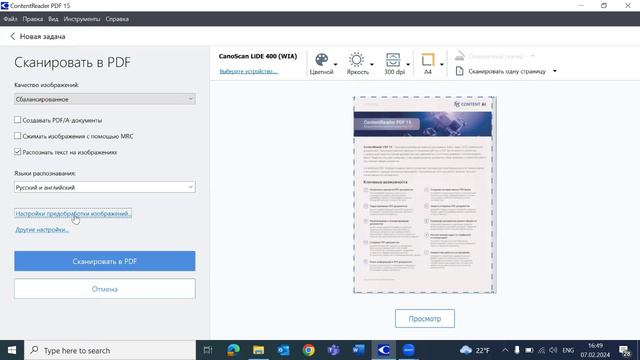
Task: Expand Сканировать одну страницу dropdown arrow
Action: (555, 71)
